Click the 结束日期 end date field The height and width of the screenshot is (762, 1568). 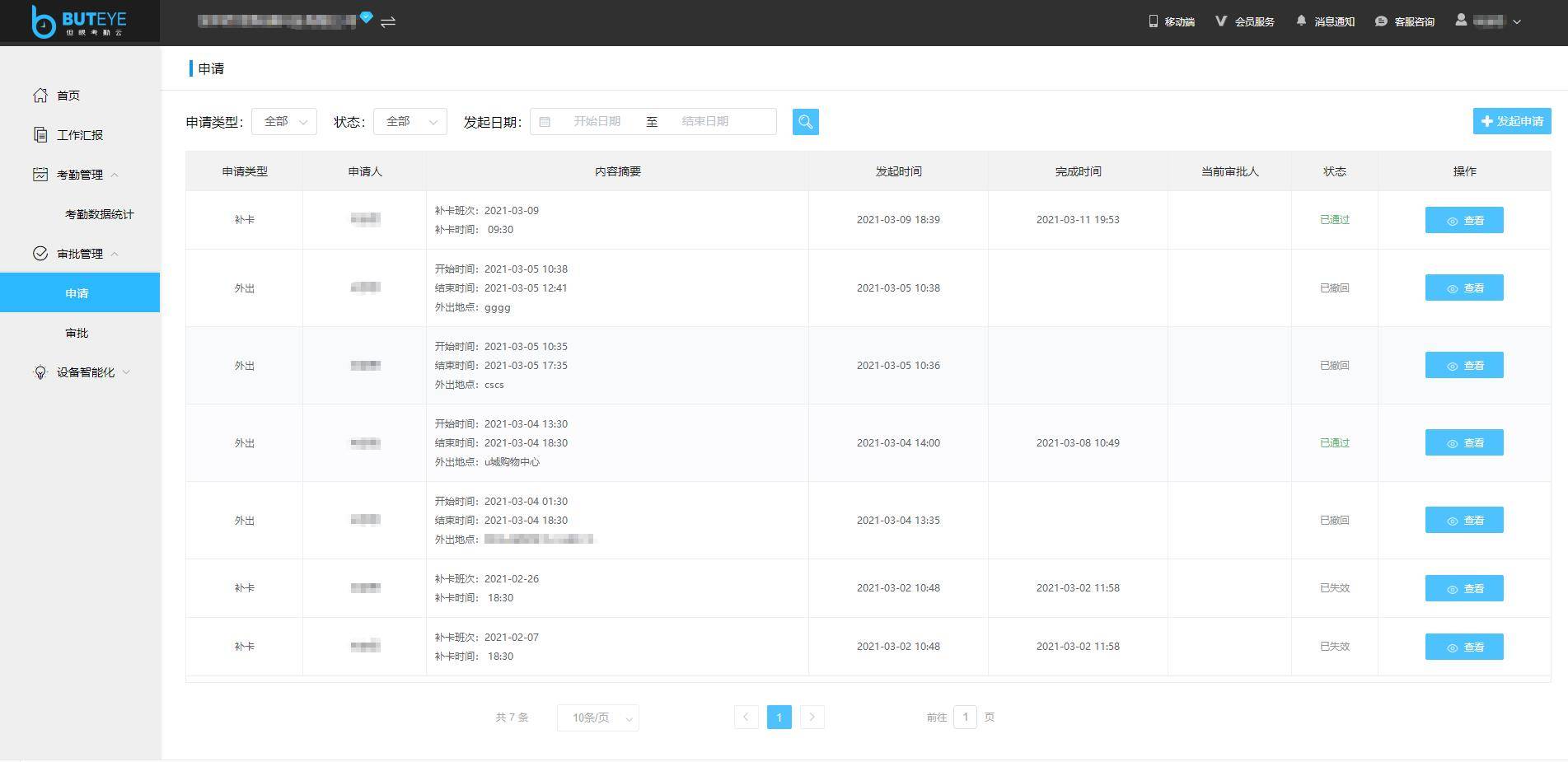tap(705, 121)
